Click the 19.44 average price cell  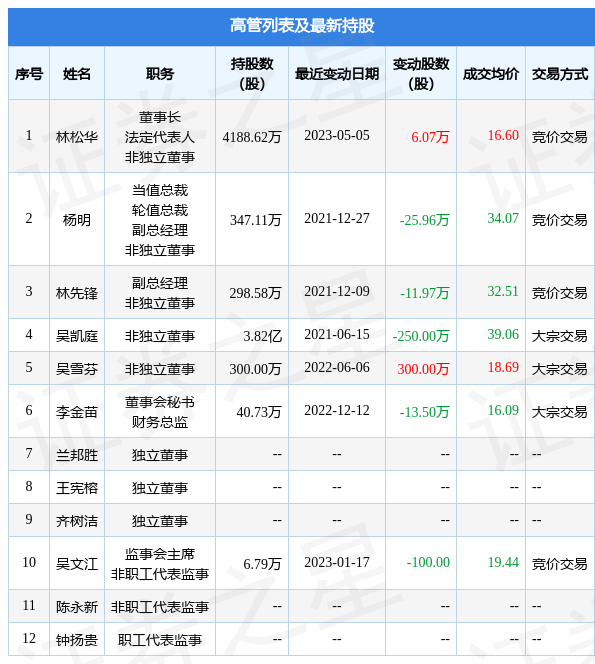click(x=503, y=562)
